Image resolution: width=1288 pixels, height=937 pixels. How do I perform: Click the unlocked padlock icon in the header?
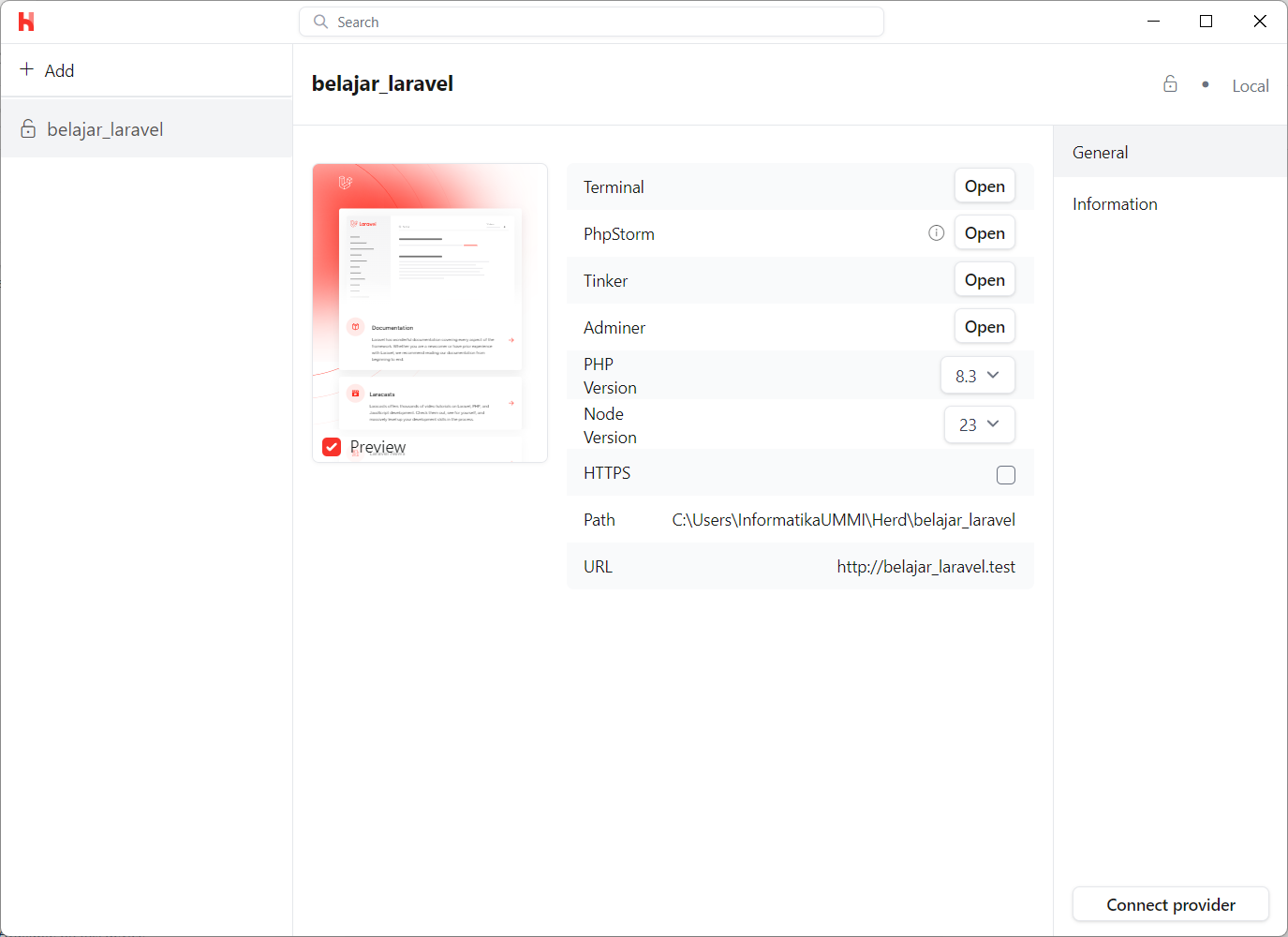(x=1170, y=83)
